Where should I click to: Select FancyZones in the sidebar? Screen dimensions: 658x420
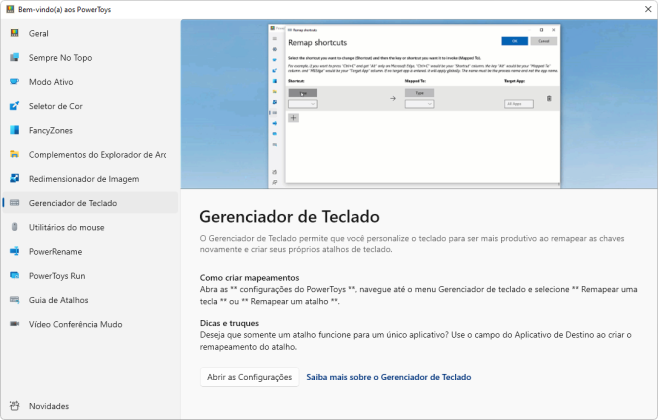91,130
